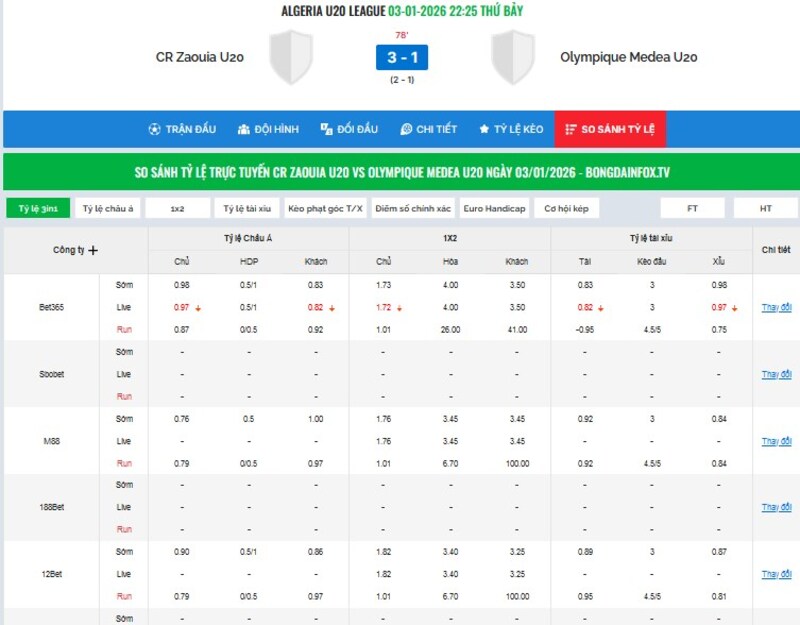Click Thay đổi link for M88

tap(776, 441)
